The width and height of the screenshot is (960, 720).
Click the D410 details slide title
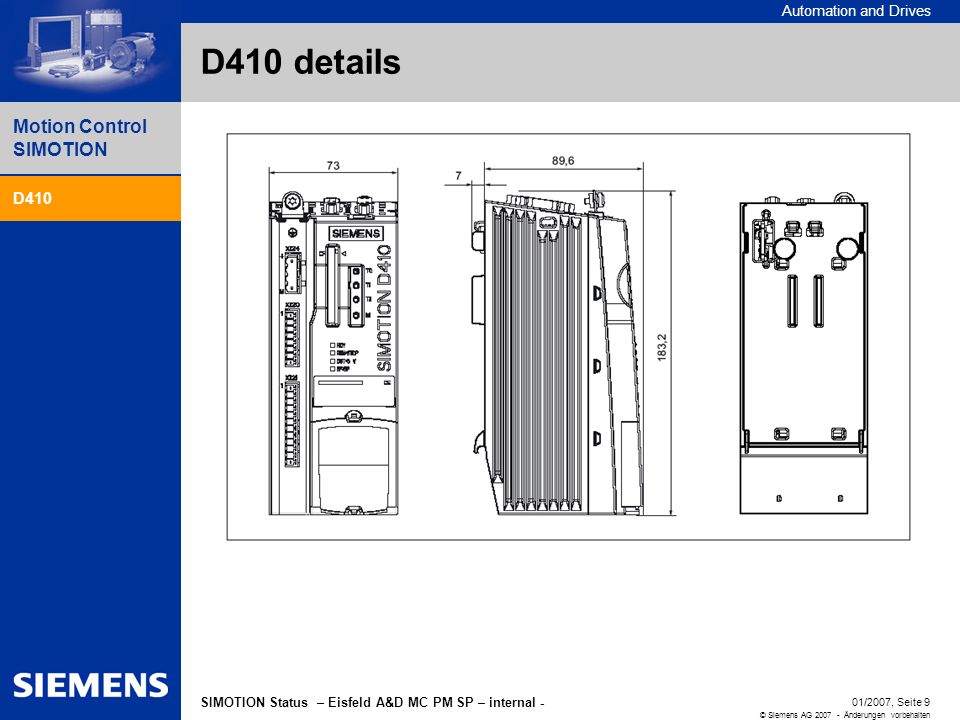click(x=301, y=62)
